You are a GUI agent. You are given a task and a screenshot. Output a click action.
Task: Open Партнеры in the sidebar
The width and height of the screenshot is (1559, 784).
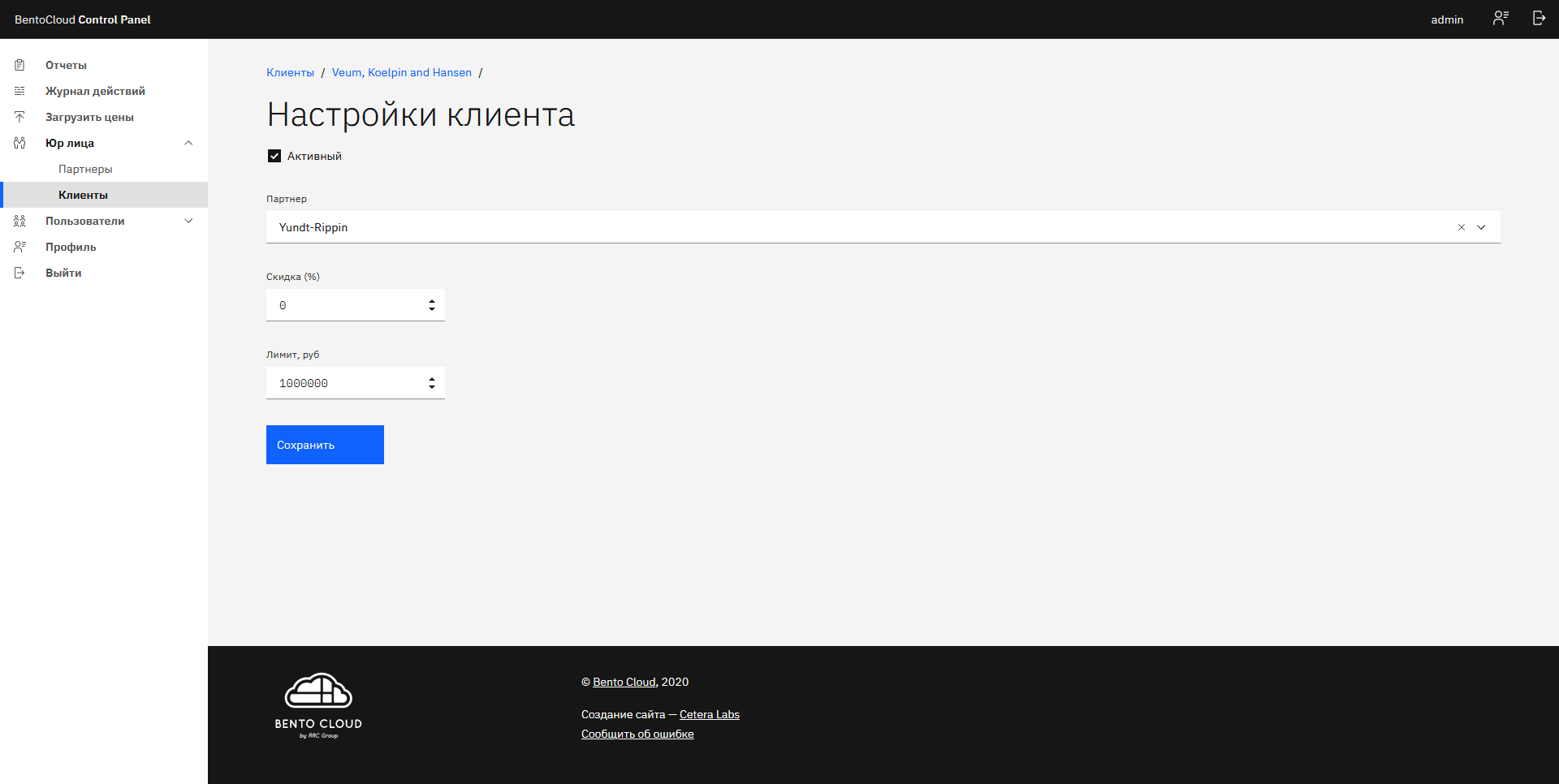pos(85,169)
